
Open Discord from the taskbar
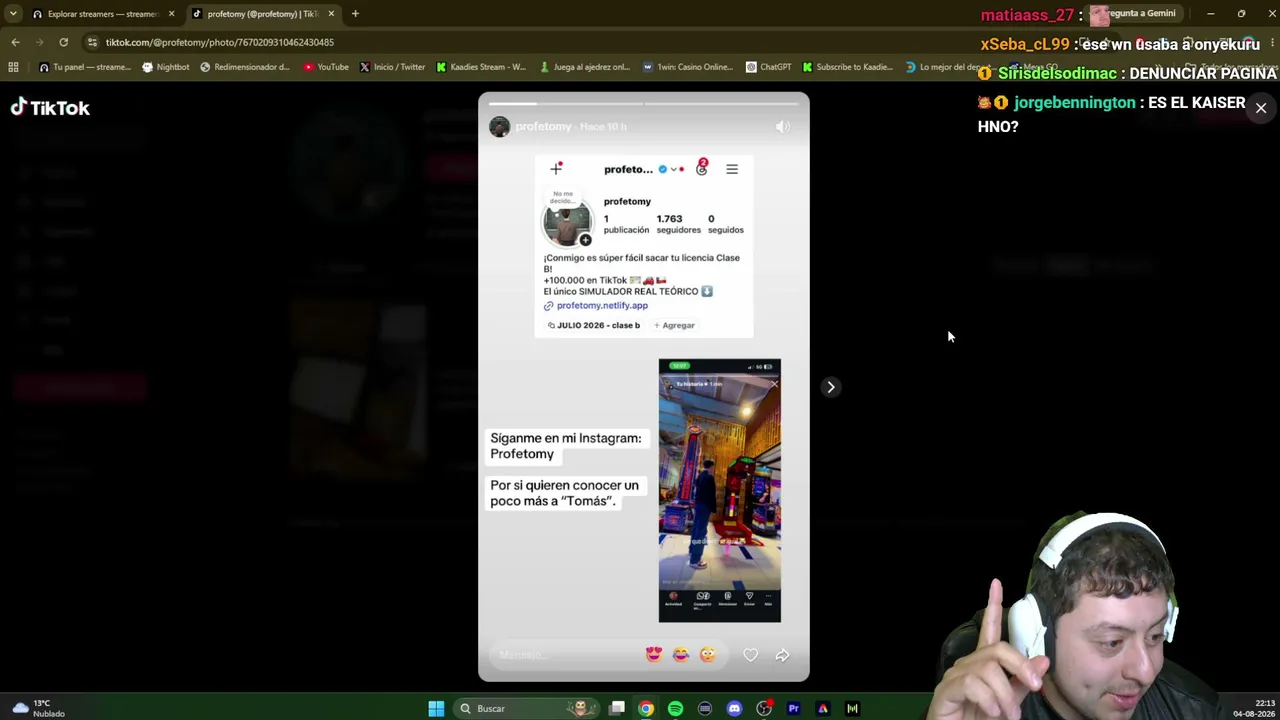[734, 708]
